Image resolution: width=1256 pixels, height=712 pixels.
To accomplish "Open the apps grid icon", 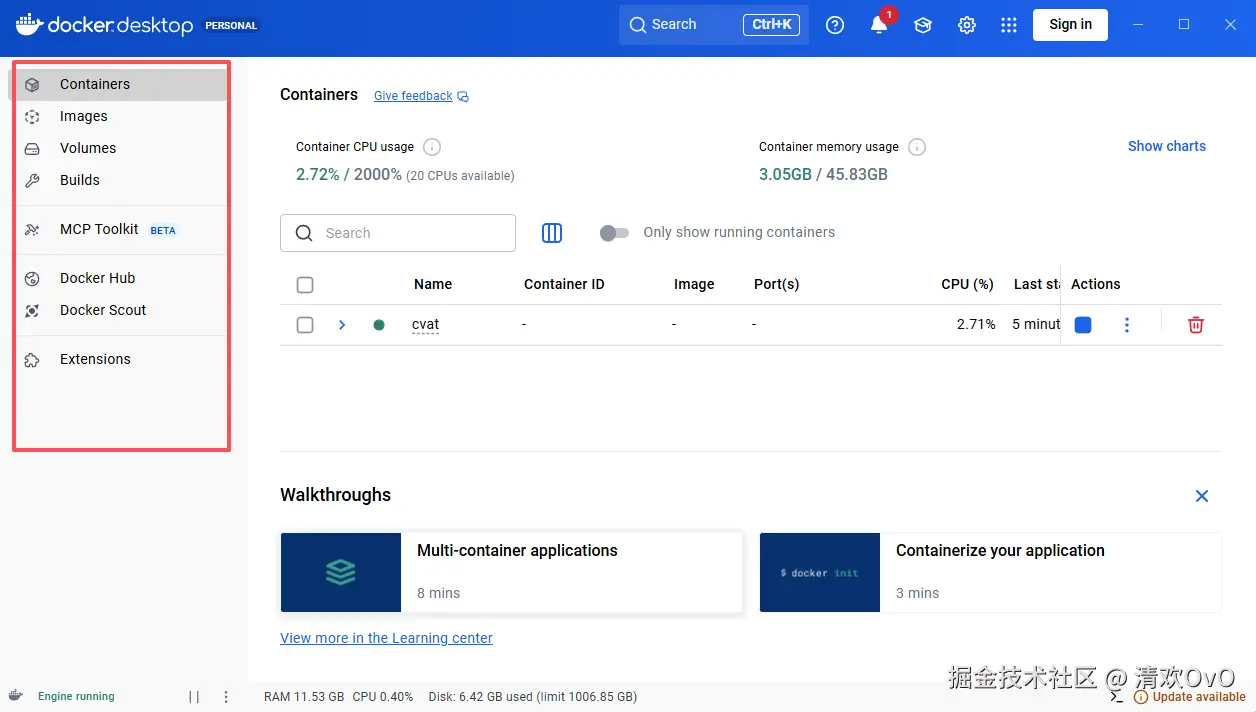I will point(1009,25).
